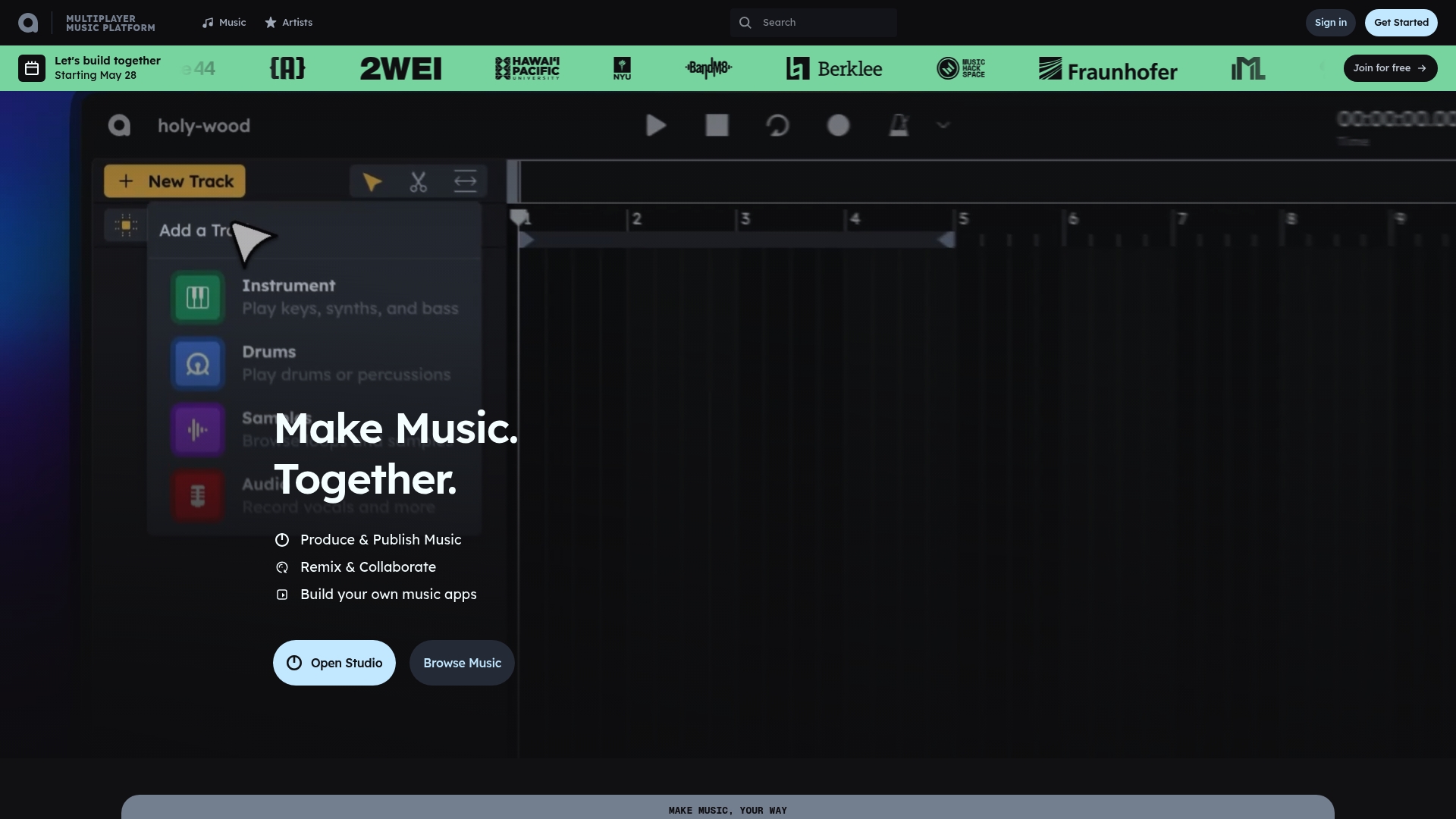Click the IML logo
The height and width of the screenshot is (819, 1456).
tap(1247, 69)
